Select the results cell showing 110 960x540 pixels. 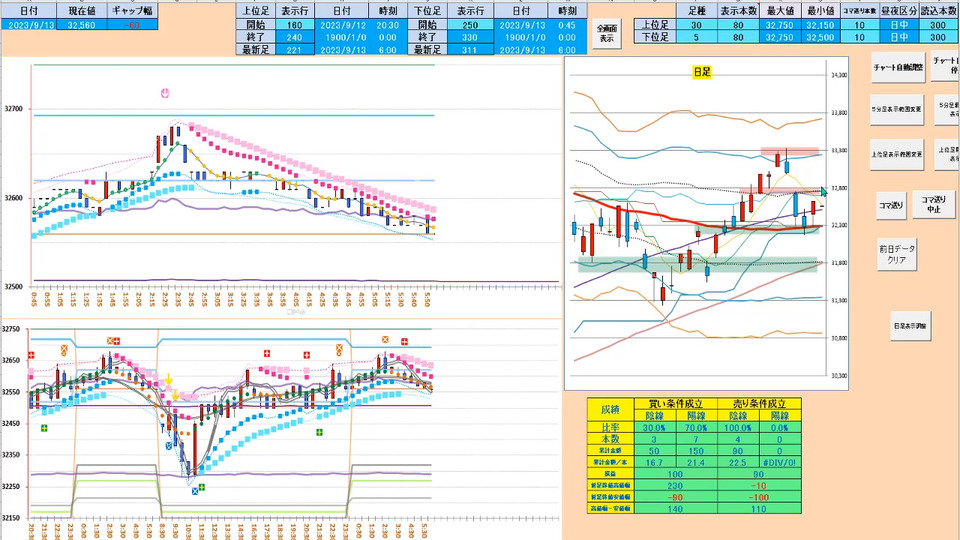[x=759, y=508]
